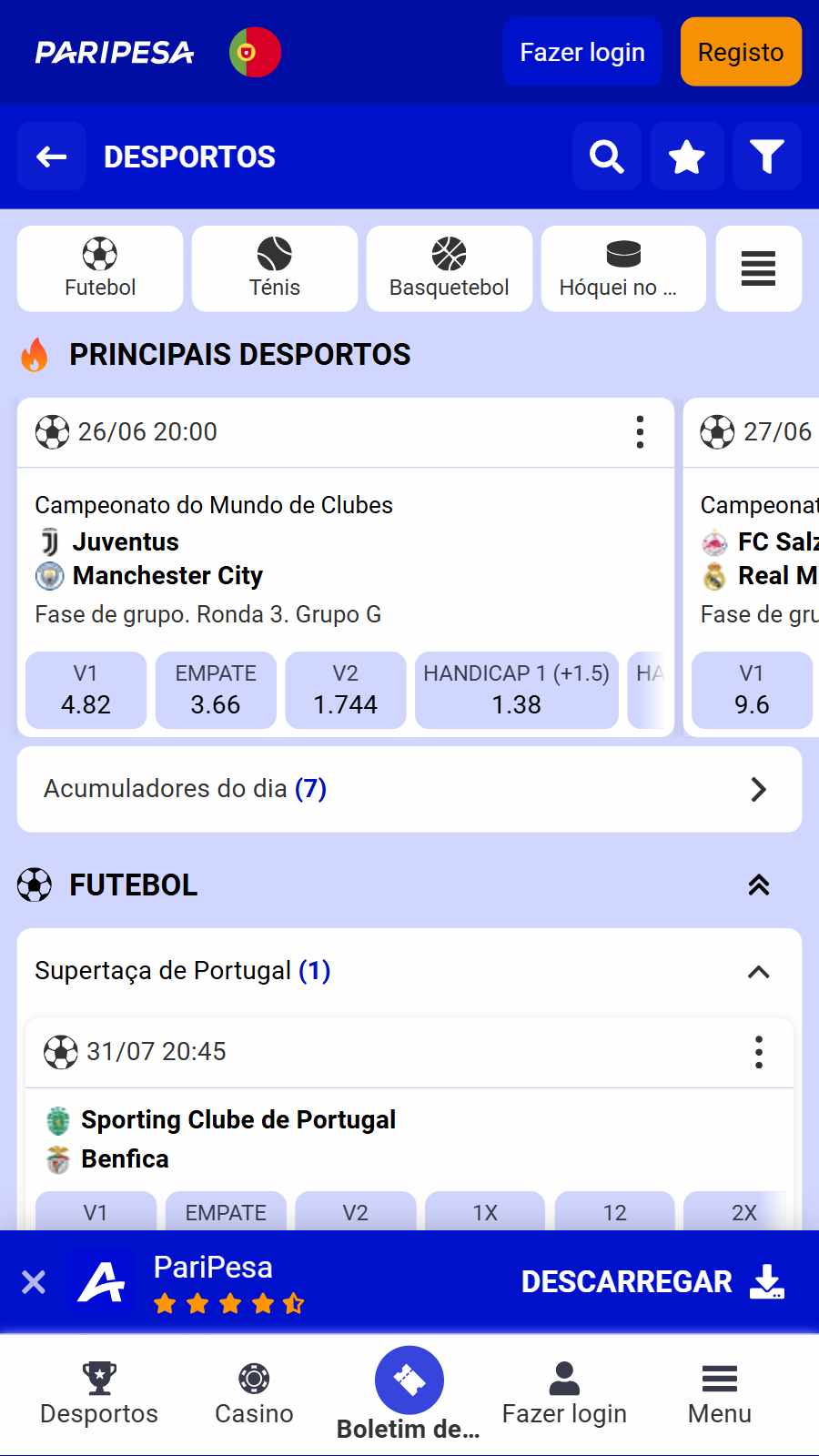This screenshot has width=819, height=1456.
Task: Go back using the left arrow
Action: coord(52,157)
